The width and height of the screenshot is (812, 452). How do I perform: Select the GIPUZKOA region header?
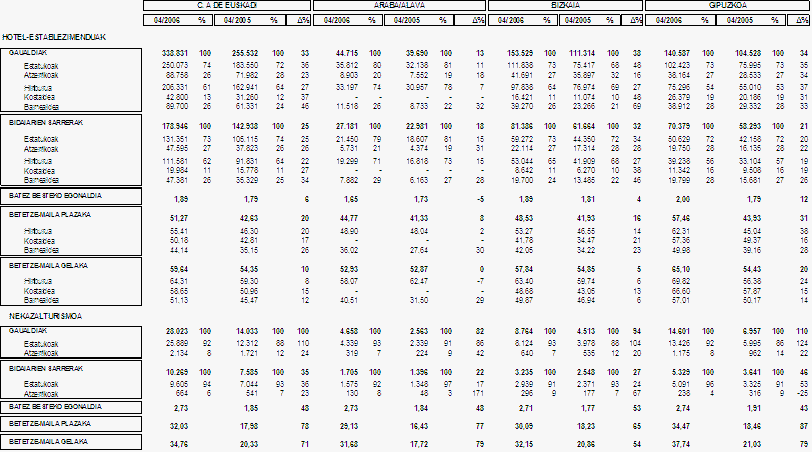[x=728, y=5]
